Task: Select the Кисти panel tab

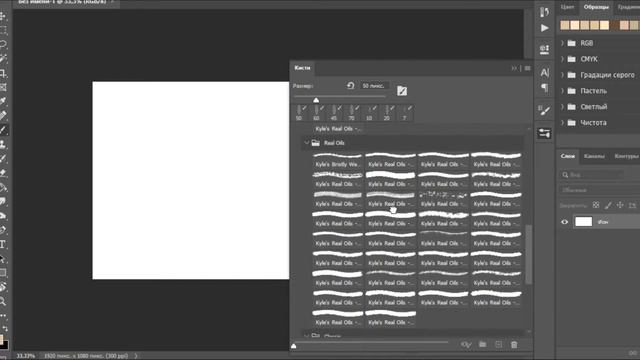Action: click(x=302, y=68)
